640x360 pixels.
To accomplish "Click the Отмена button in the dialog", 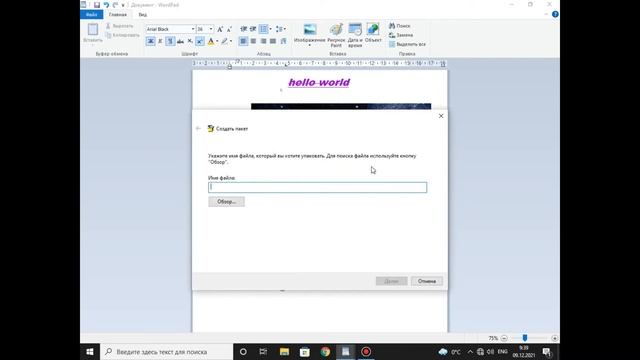I will pyautogui.click(x=427, y=281).
